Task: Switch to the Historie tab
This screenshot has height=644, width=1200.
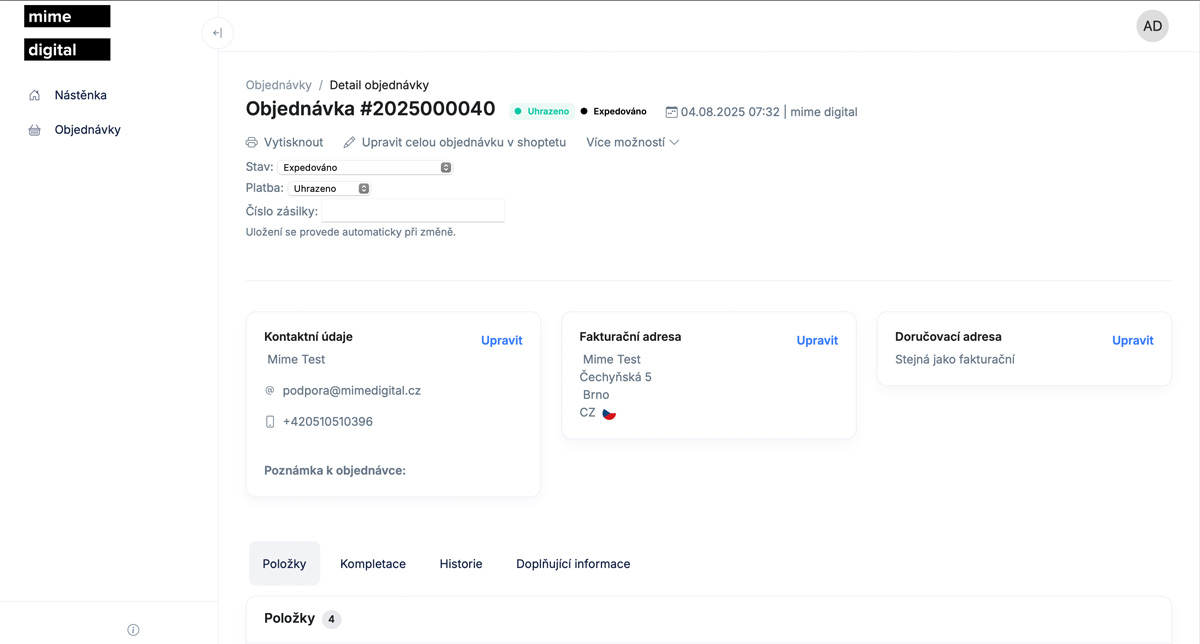Action: 461,564
